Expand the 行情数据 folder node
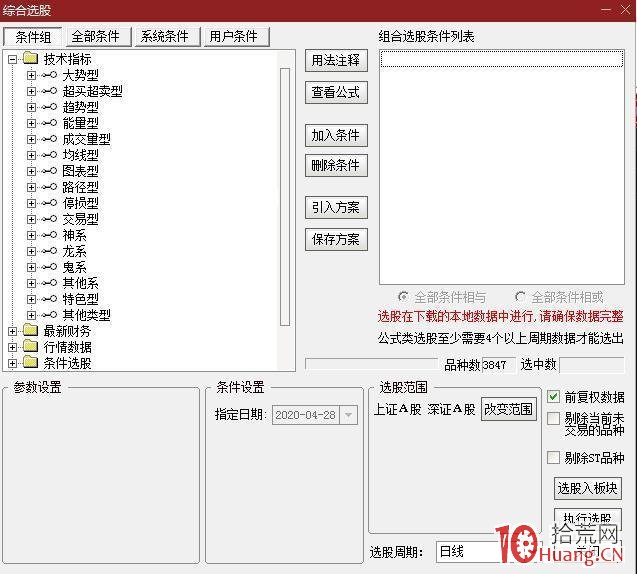The image size is (637, 574). pyautogui.click(x=13, y=347)
